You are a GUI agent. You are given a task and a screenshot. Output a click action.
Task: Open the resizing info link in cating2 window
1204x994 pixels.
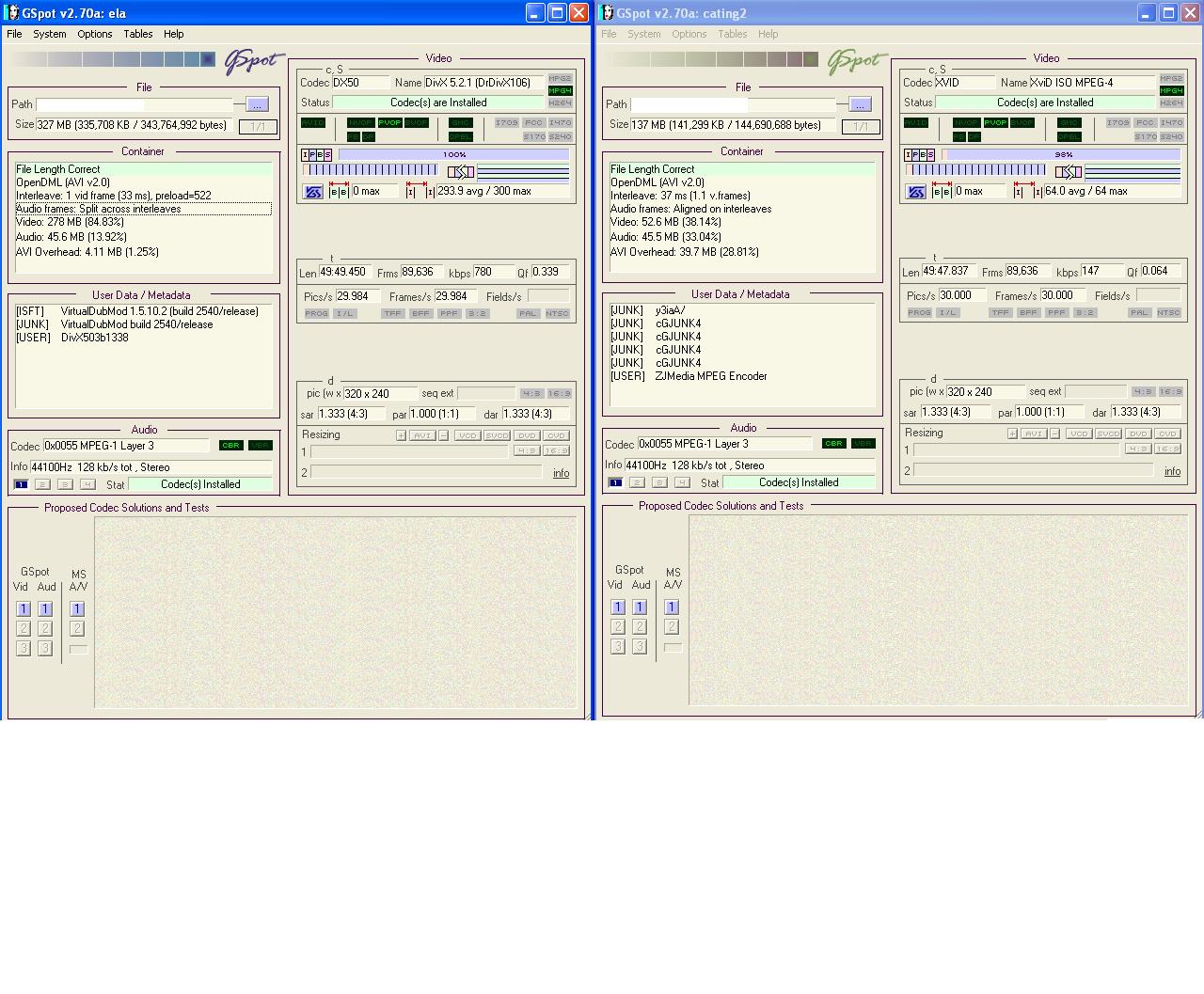pyautogui.click(x=1172, y=471)
